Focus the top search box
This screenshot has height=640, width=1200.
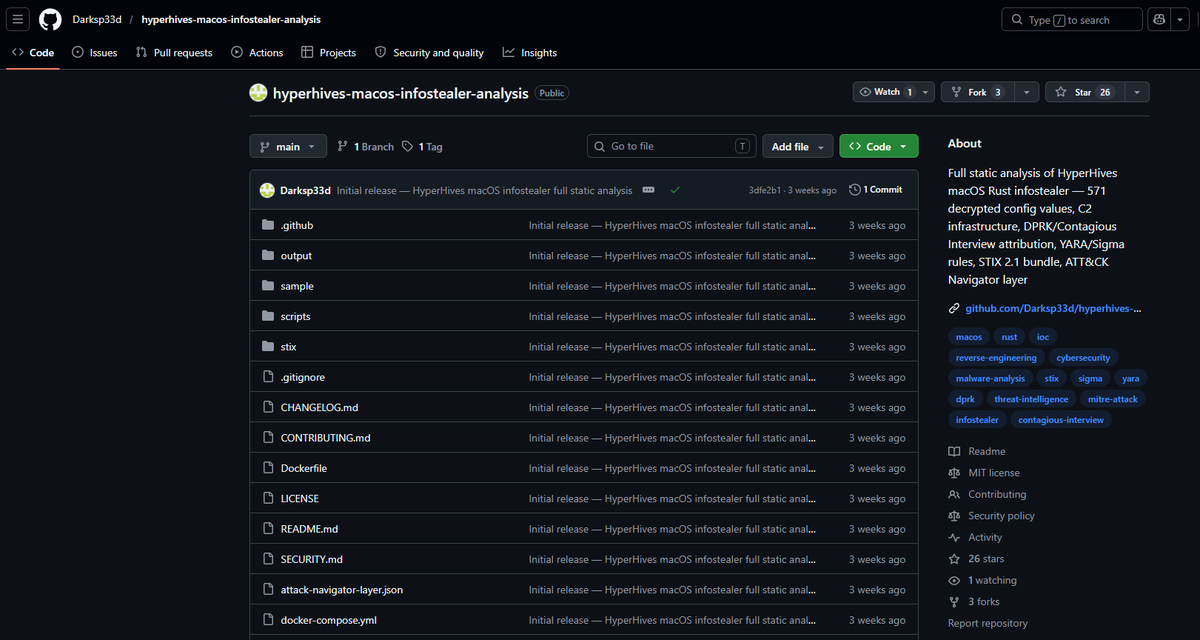coord(1071,19)
